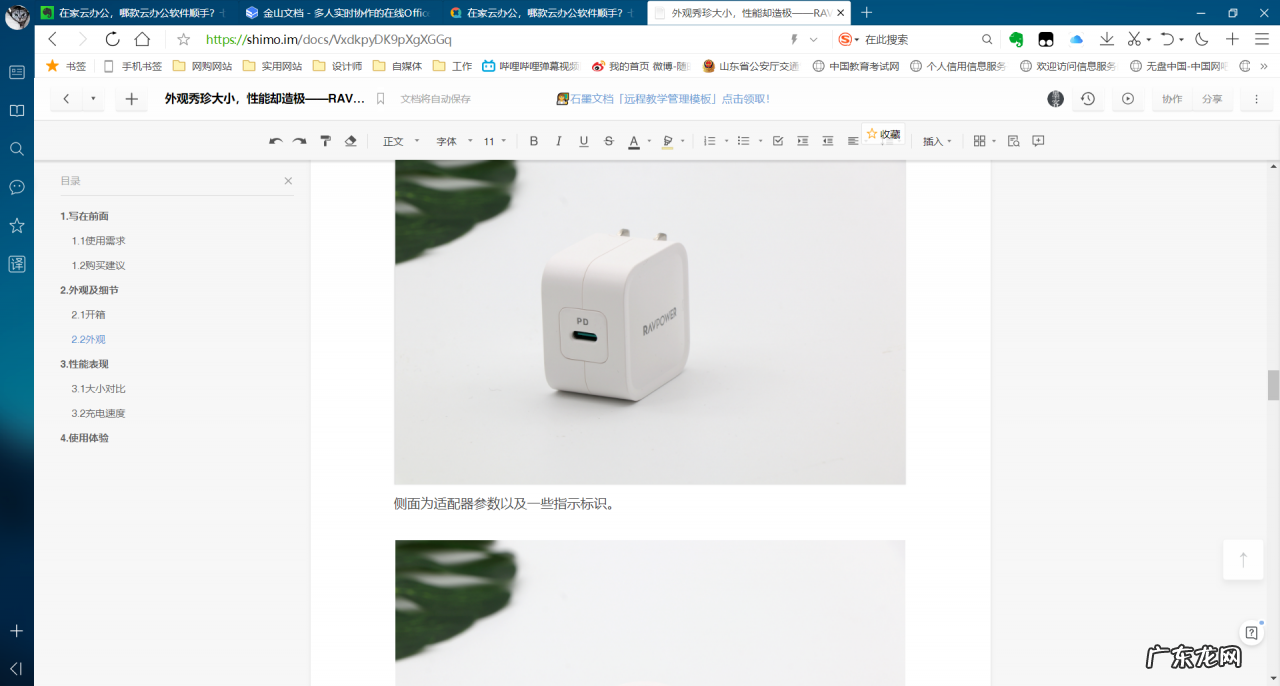The height and width of the screenshot is (686, 1280).
Task: Open the font size dropdown showing 11
Action: (x=492, y=141)
